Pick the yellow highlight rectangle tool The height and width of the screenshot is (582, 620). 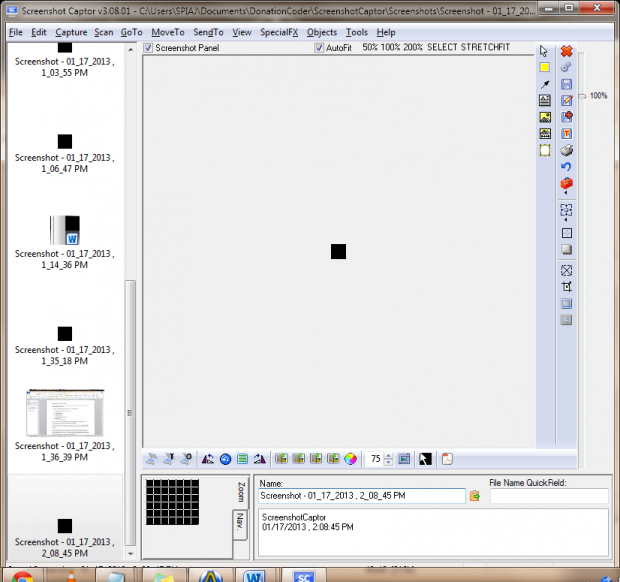(544, 67)
